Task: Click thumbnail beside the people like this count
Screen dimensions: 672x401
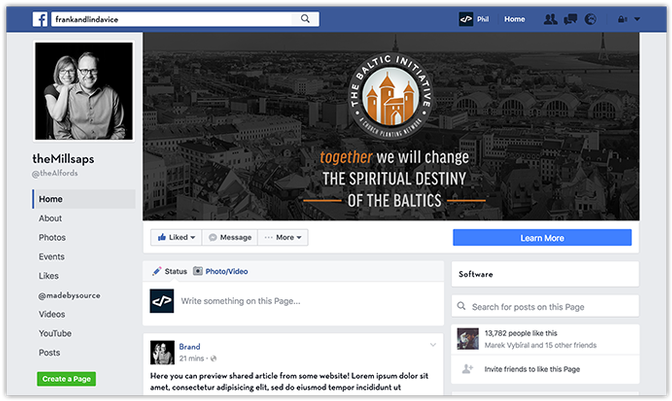Action: point(468,339)
